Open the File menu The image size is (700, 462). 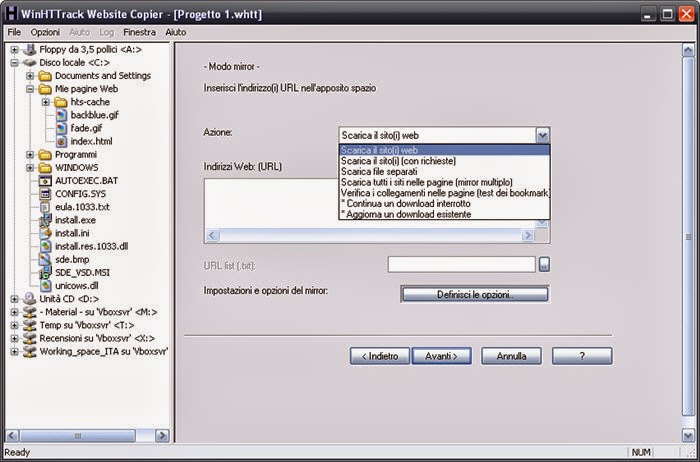[14, 32]
